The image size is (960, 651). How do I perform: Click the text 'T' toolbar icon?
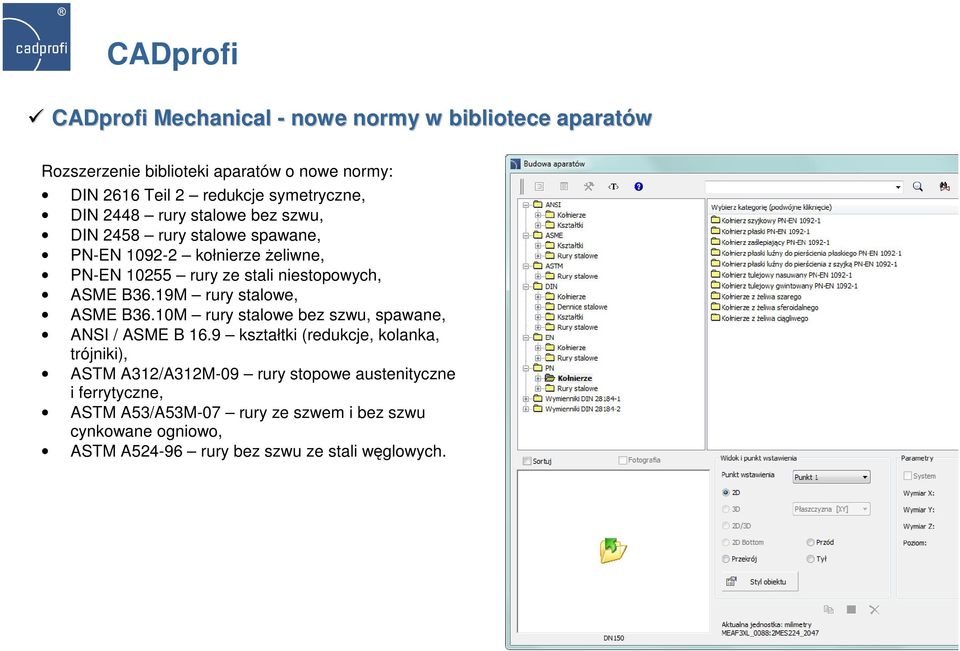(613, 187)
